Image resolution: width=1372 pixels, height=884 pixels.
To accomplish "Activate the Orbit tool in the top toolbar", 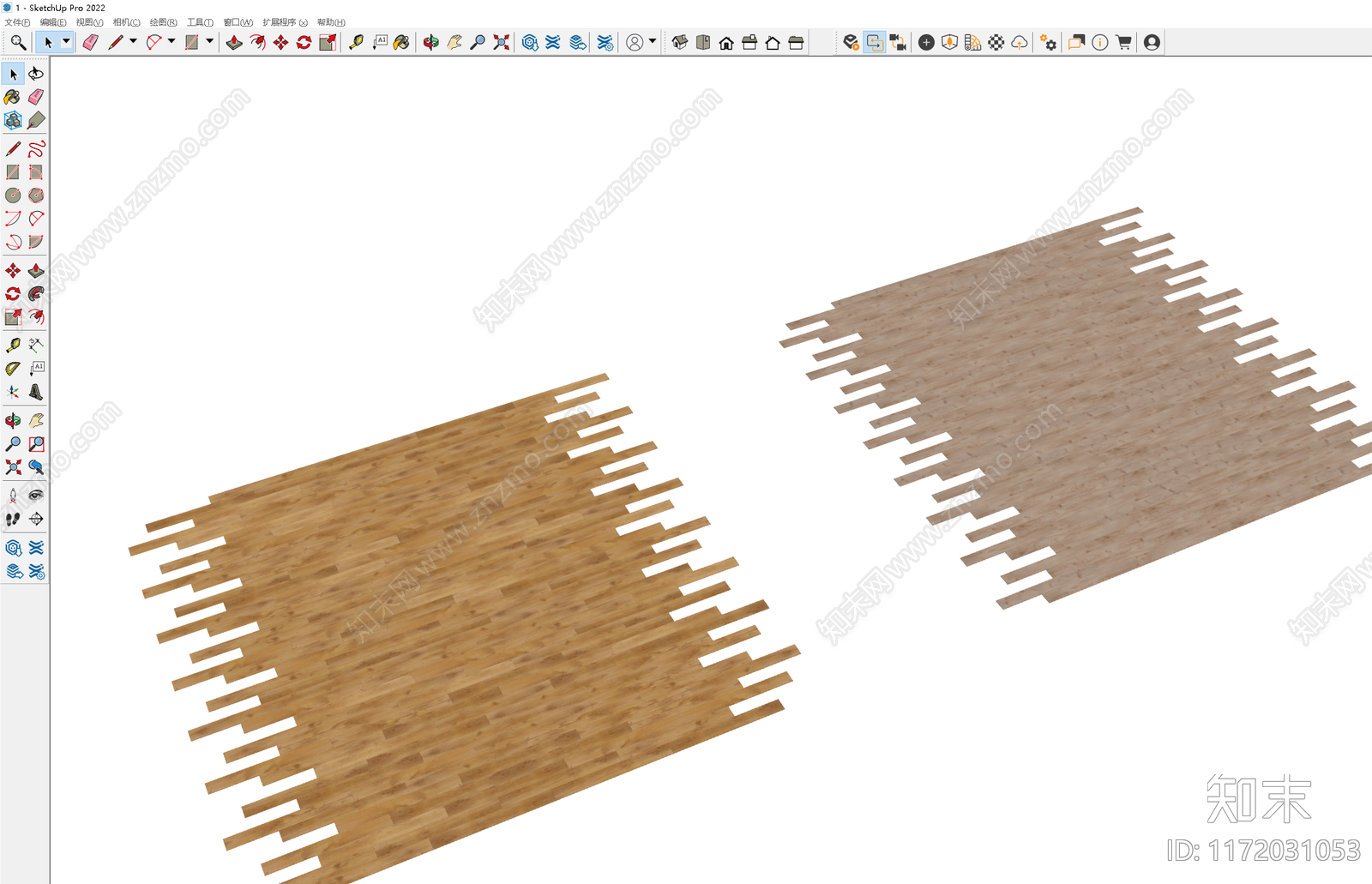I will (x=430, y=42).
